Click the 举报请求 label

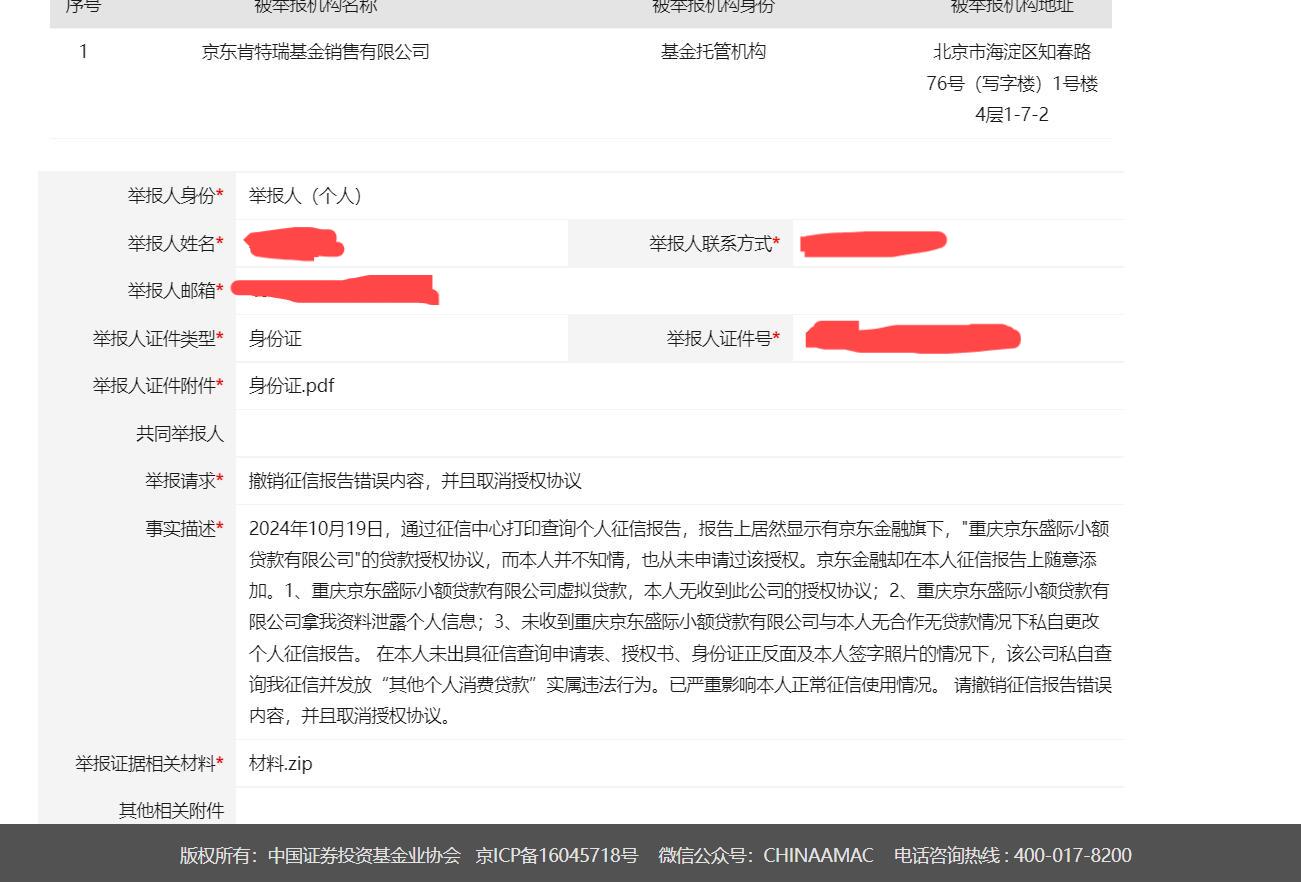[x=184, y=481]
